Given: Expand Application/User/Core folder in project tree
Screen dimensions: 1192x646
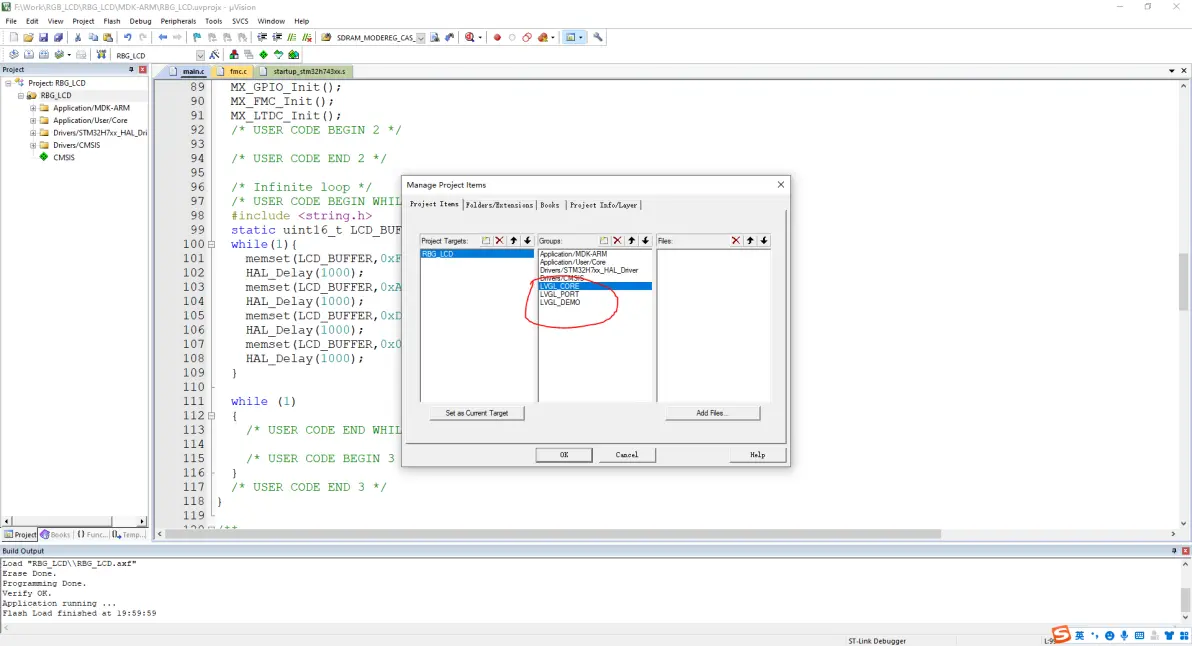Looking at the screenshot, I should point(33,120).
